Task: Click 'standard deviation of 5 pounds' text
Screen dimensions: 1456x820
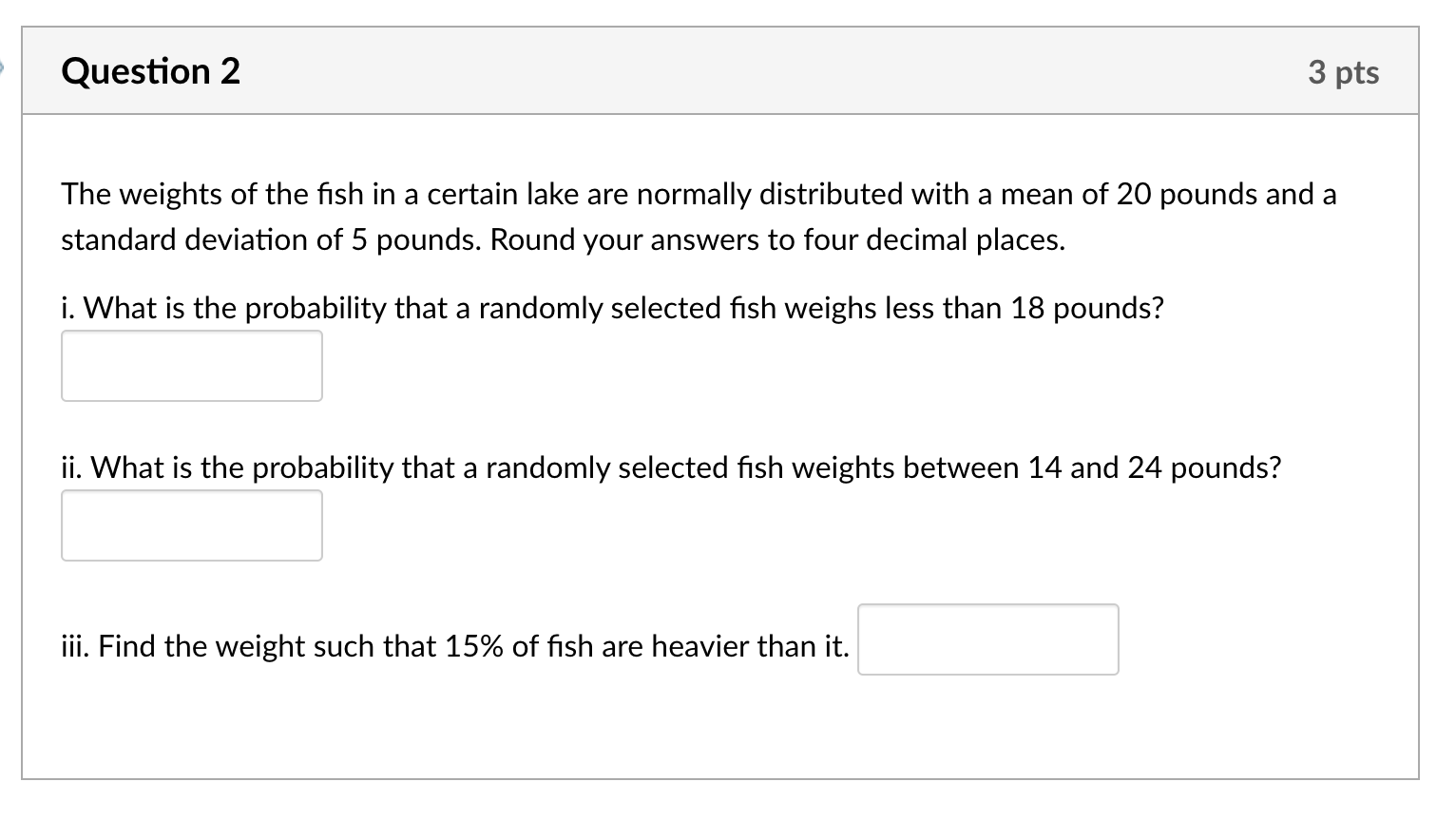Action: 273,239
